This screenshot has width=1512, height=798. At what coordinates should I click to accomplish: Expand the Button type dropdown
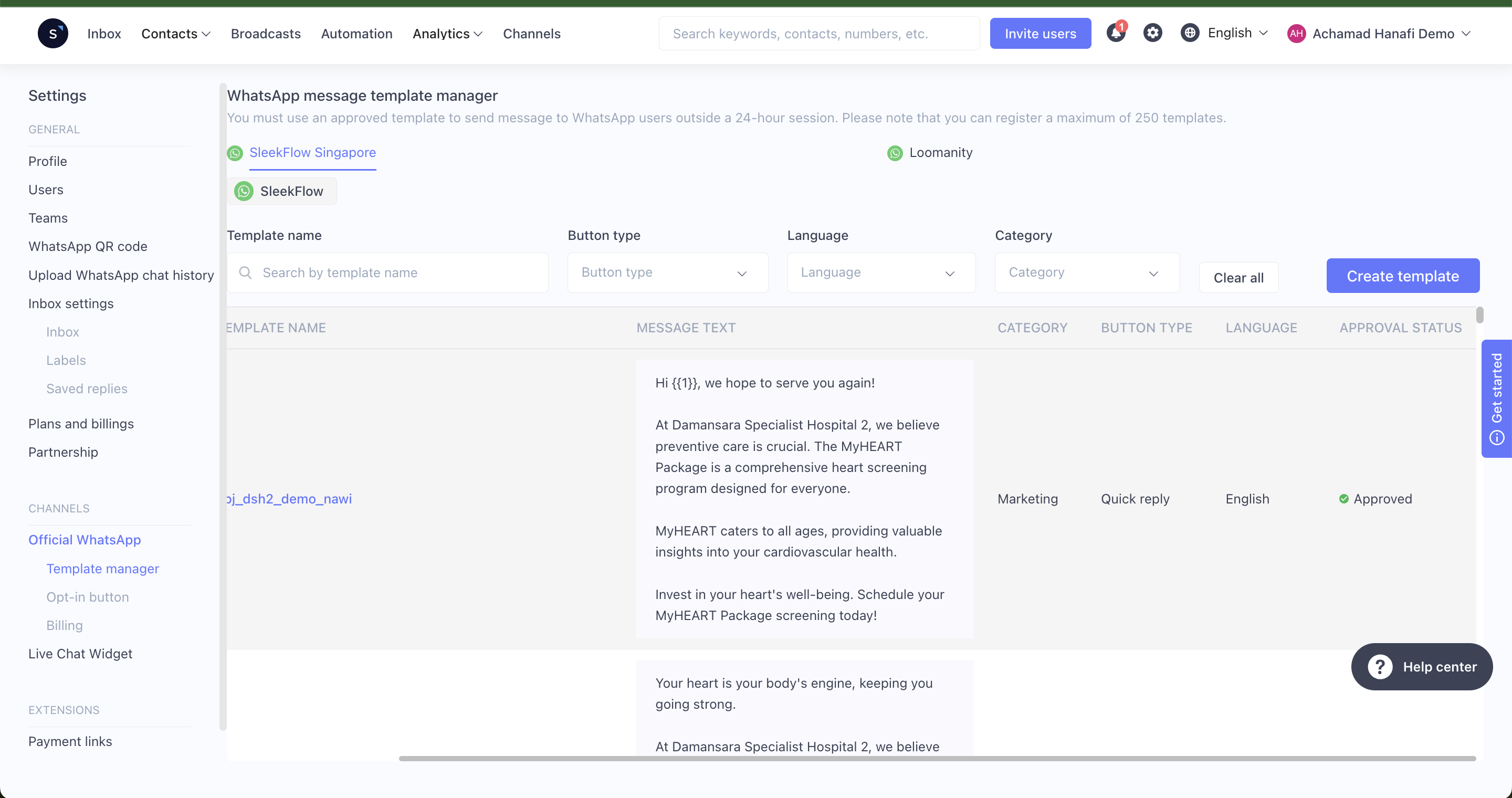(665, 271)
